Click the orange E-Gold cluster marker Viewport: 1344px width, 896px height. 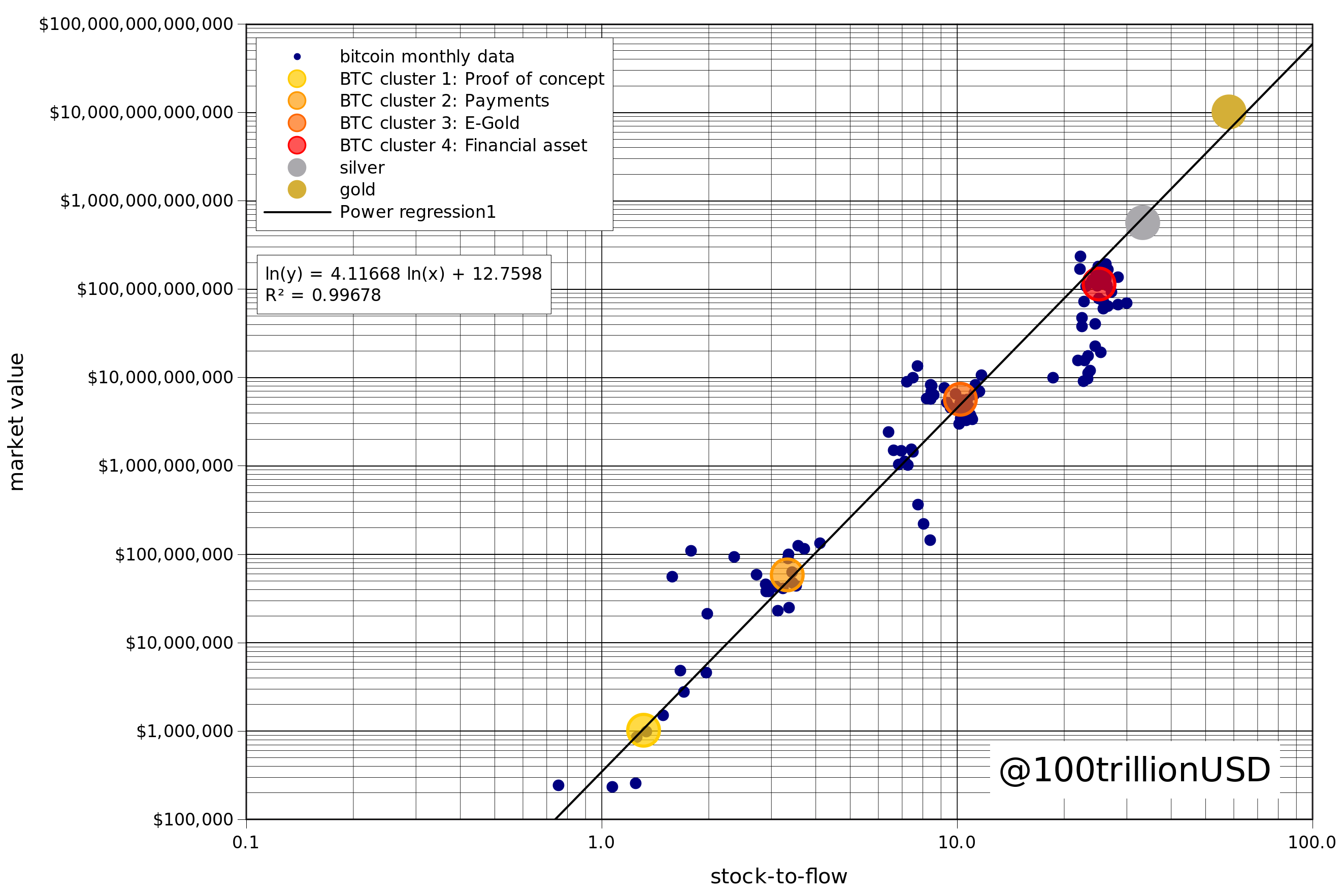[x=960, y=399]
